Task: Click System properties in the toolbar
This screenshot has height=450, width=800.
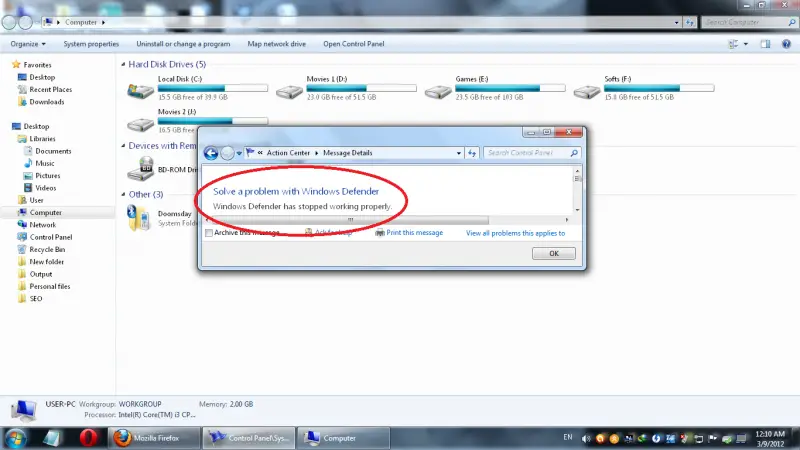Action: click(x=91, y=44)
